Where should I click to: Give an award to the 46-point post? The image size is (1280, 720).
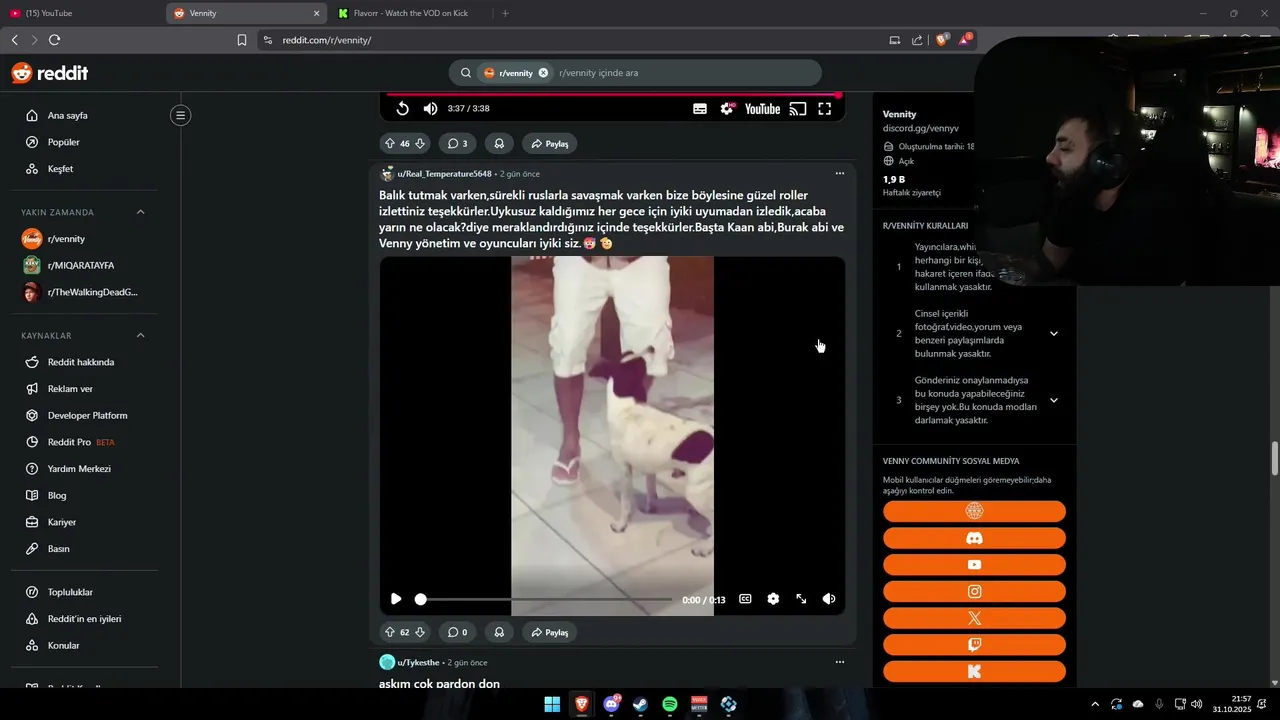click(498, 144)
